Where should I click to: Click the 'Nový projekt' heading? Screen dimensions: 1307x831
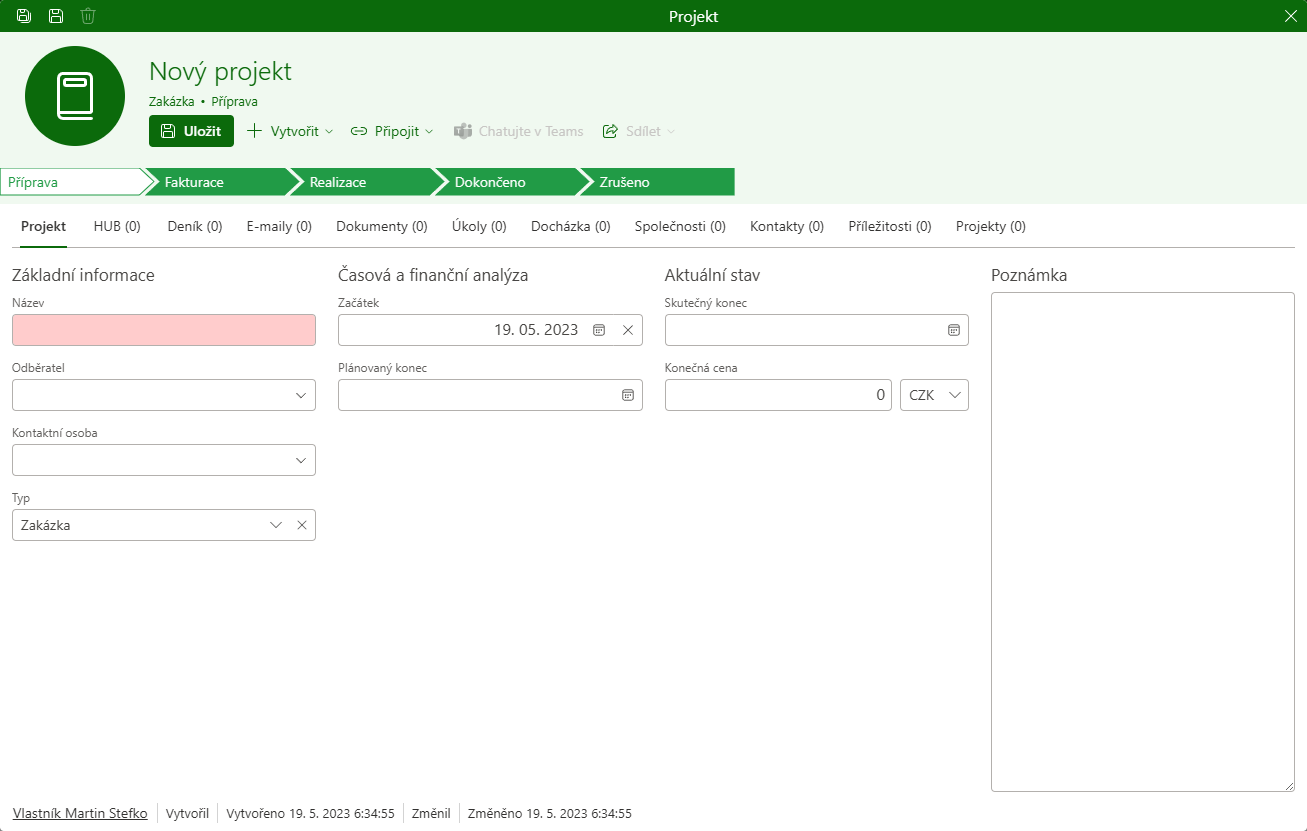(221, 71)
